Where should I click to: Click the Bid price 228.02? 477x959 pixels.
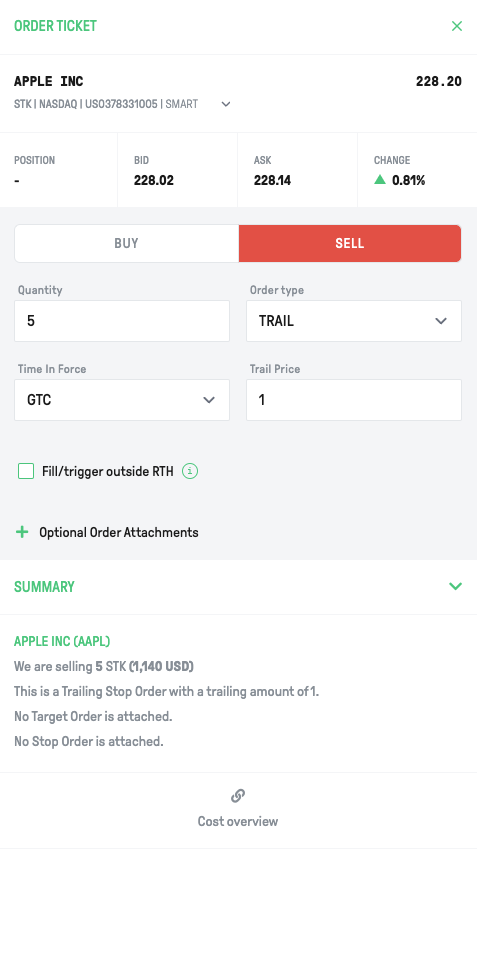[x=153, y=180]
